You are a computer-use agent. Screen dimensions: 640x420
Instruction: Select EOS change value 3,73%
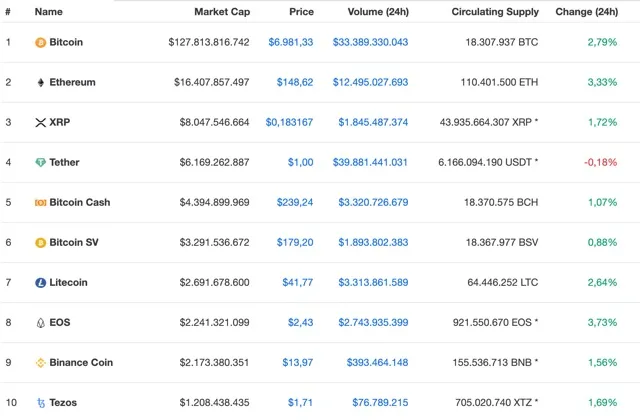click(x=602, y=322)
